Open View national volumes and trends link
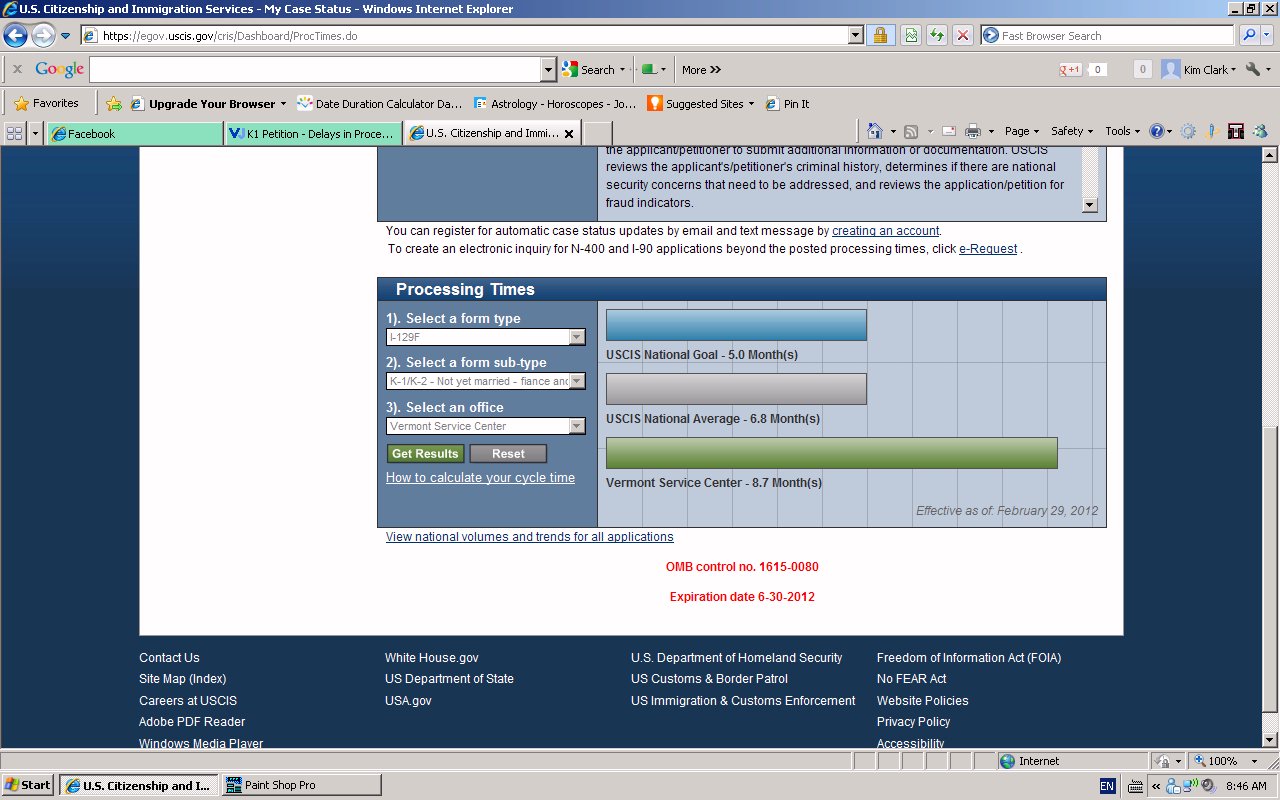1280x800 pixels. [530, 537]
